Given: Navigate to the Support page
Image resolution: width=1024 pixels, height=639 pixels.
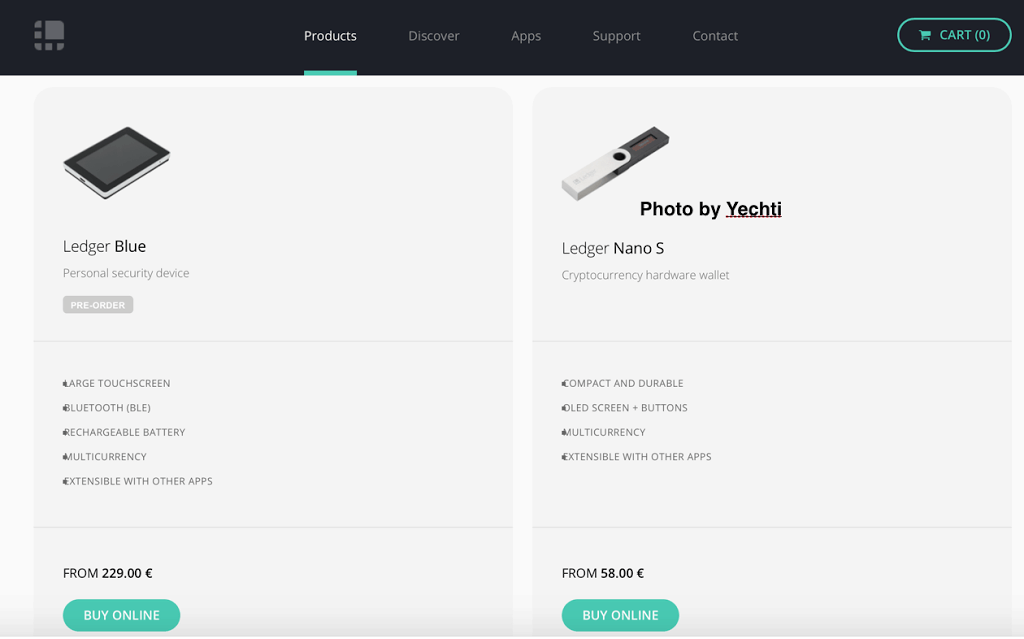Looking at the screenshot, I should pos(616,36).
